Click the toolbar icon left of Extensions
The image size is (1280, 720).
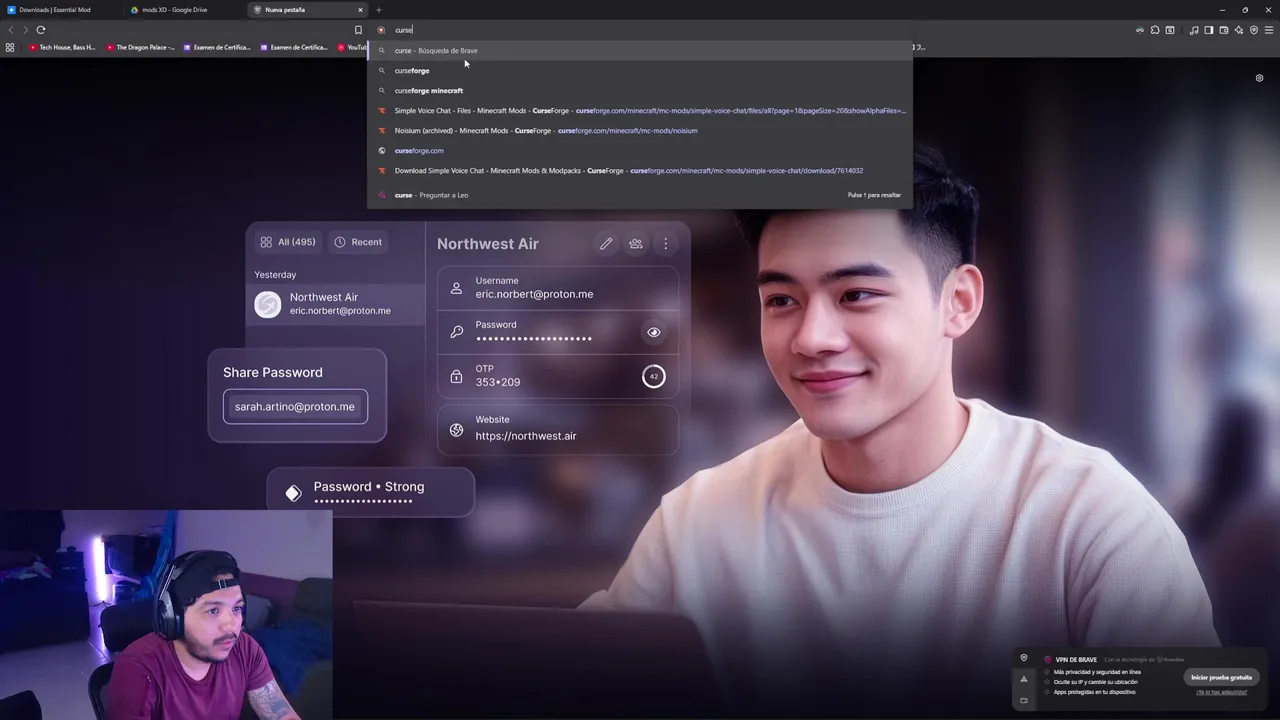[1140, 30]
